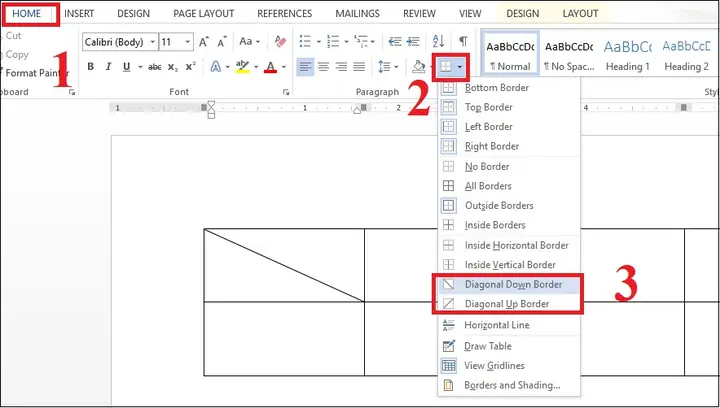The image size is (720, 408).
Task: Apply Borders button icon
Action: pyautogui.click(x=445, y=67)
